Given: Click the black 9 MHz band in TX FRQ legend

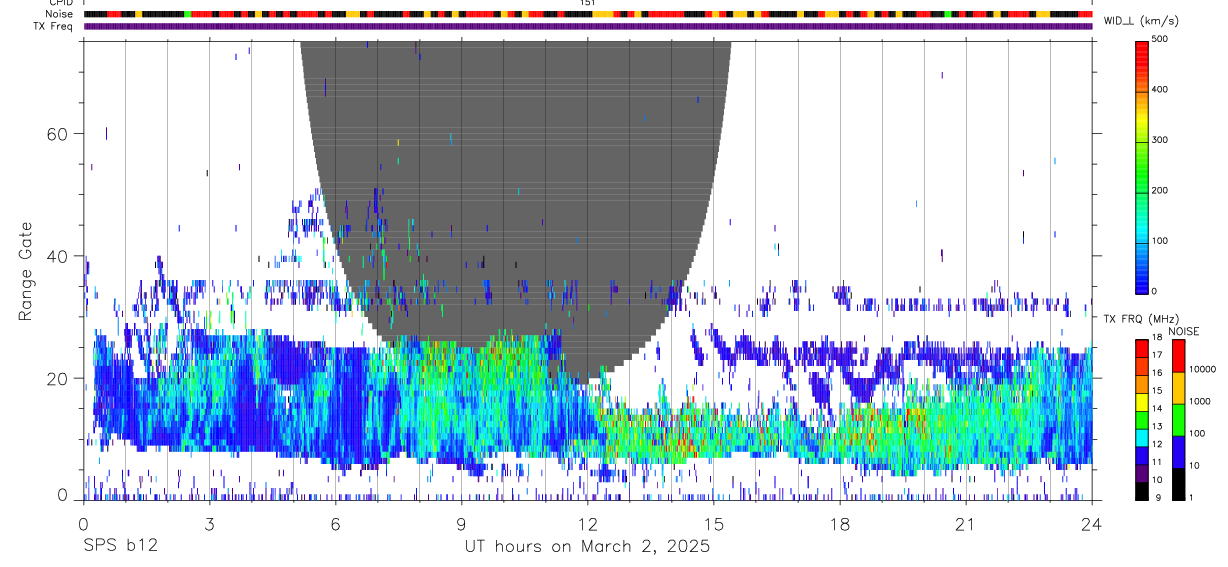Looking at the screenshot, I should click(x=1142, y=491).
